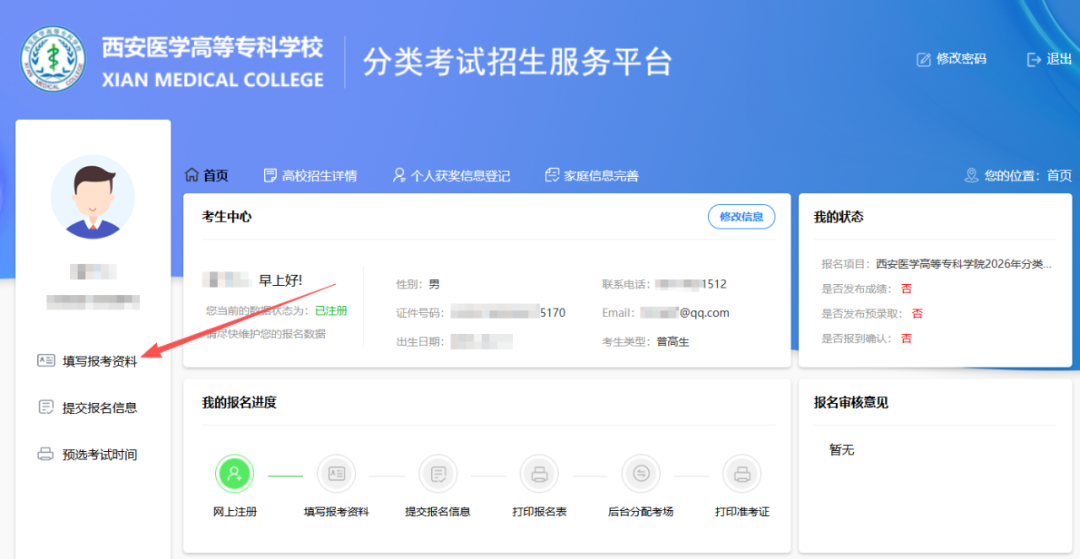
Task: Click the 您的位置 location icon
Action: [971, 176]
